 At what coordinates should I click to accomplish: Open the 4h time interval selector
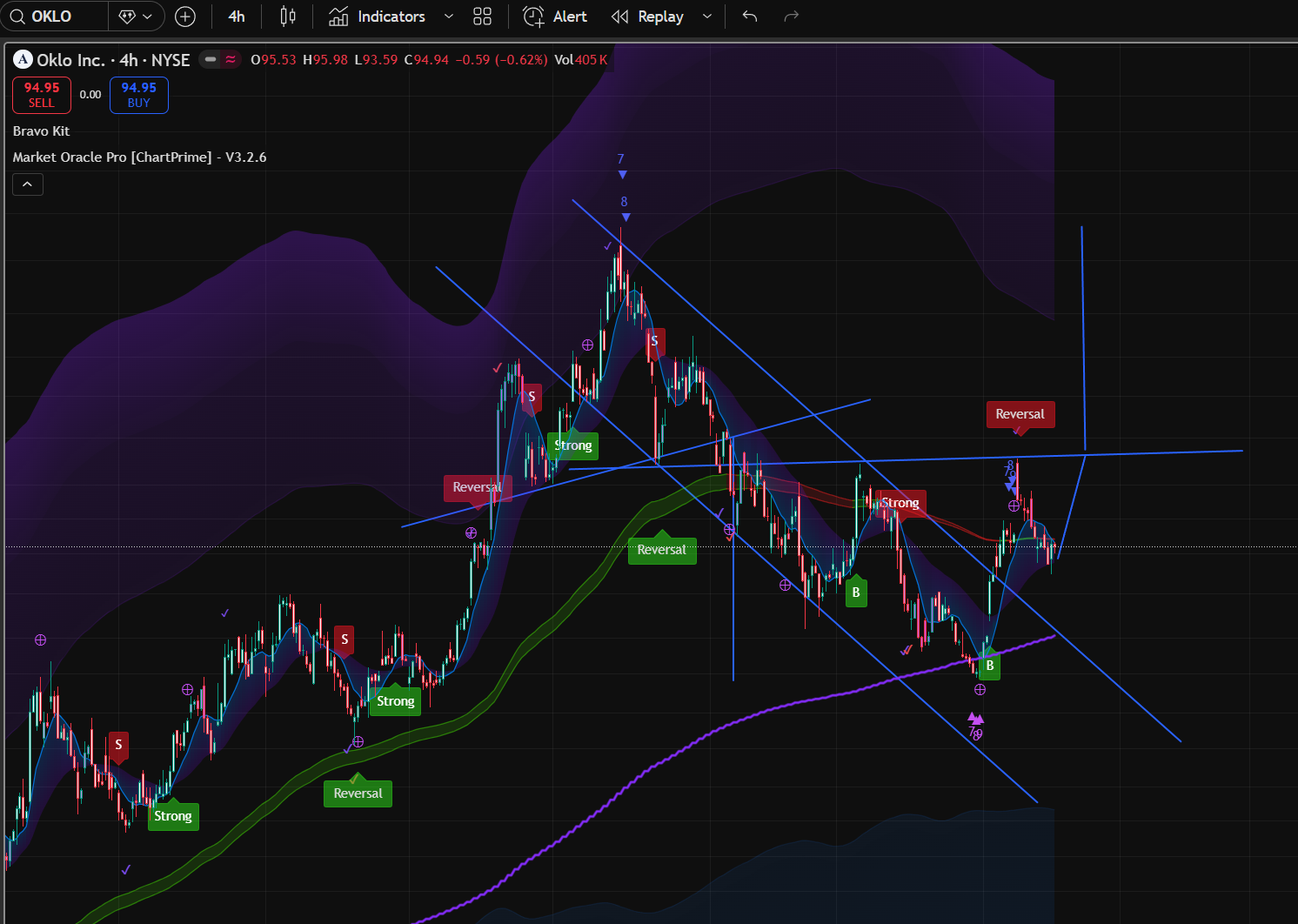[x=237, y=17]
